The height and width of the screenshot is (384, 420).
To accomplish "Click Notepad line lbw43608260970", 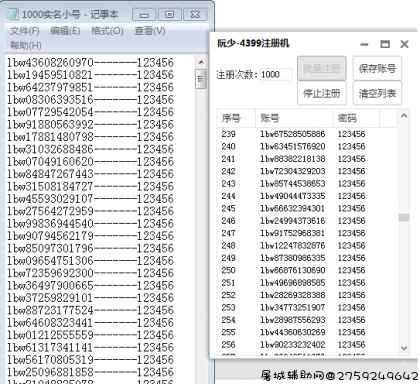I will (90, 62).
